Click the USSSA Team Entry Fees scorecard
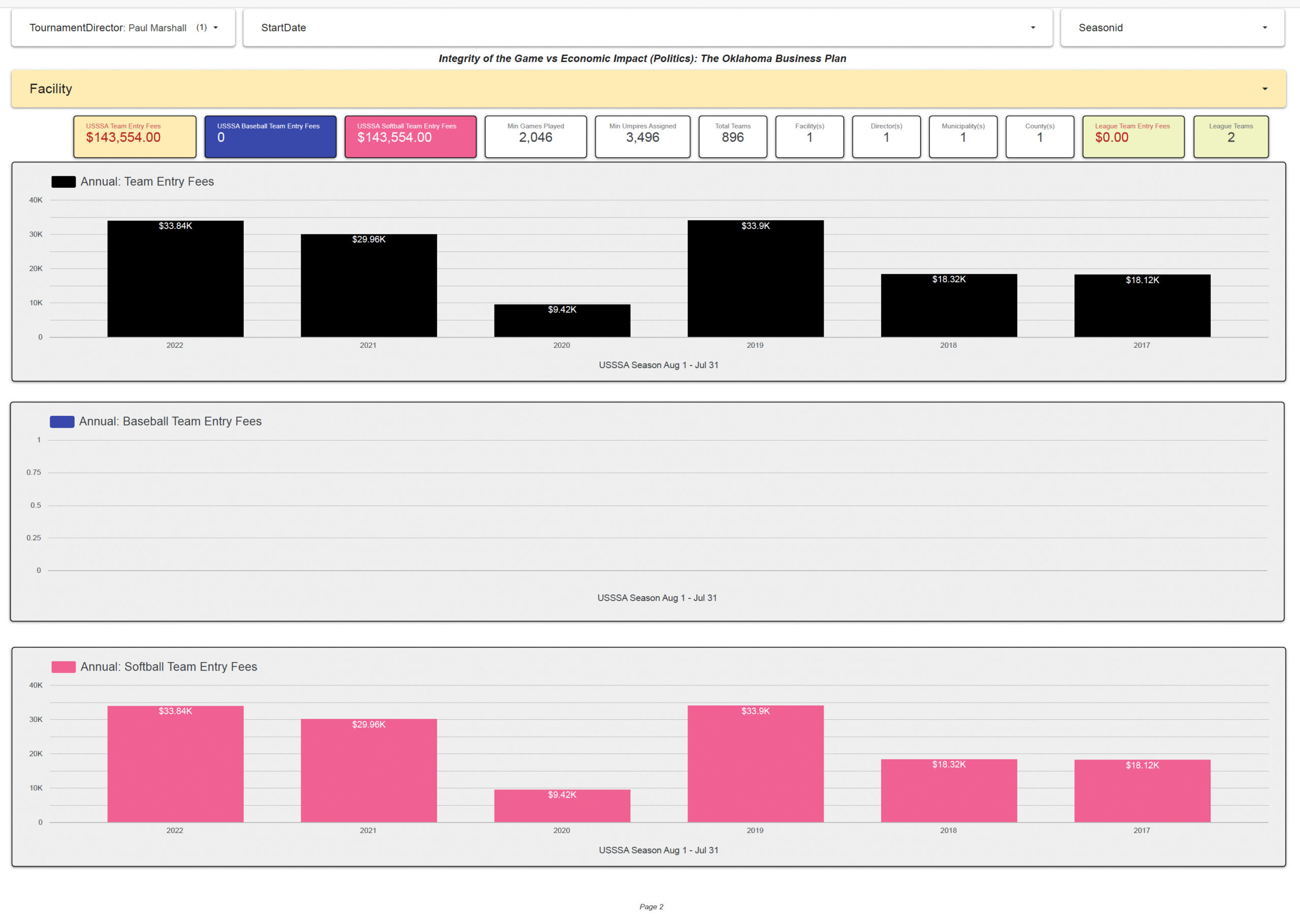The image size is (1300, 924). 135,137
